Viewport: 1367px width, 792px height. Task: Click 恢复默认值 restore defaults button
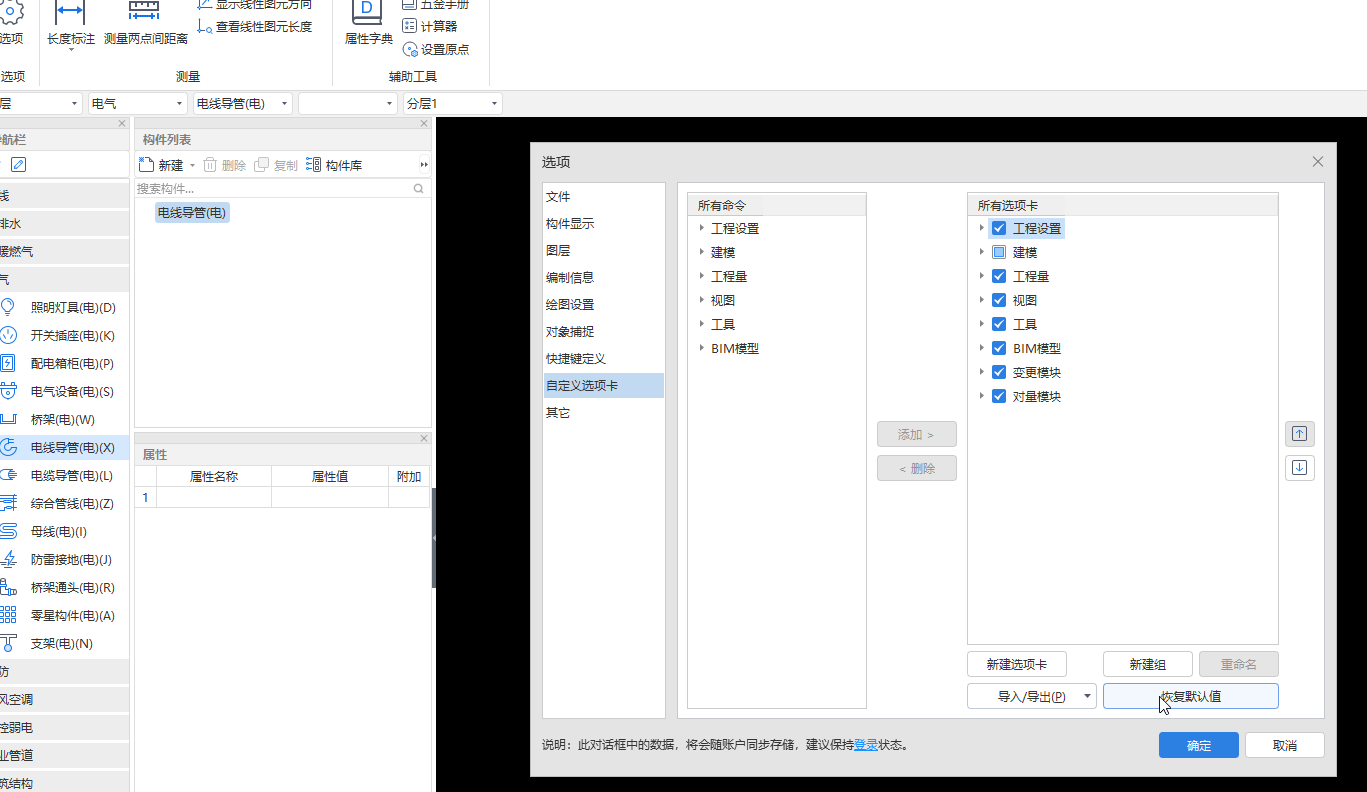[x=1190, y=696]
